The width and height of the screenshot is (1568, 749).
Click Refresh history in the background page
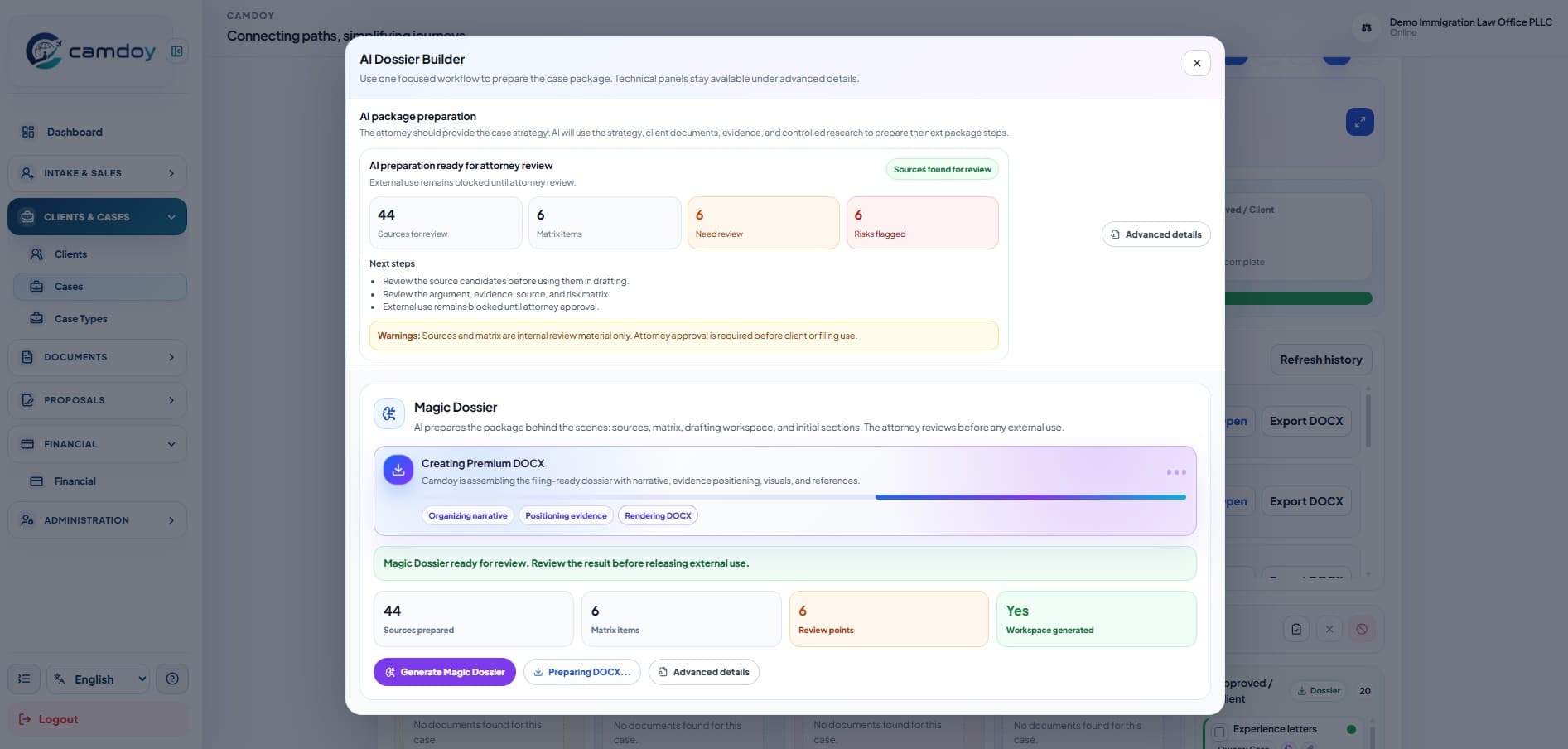(1321, 360)
